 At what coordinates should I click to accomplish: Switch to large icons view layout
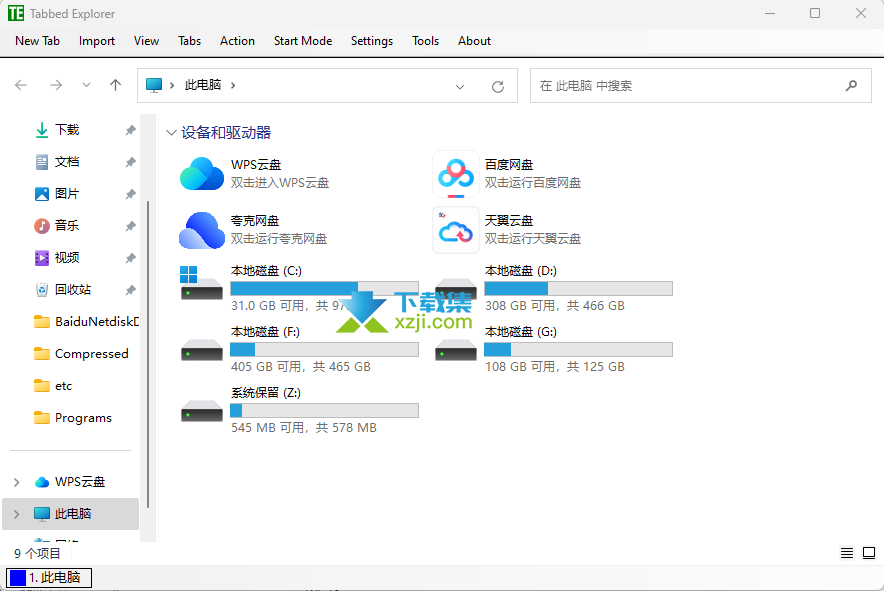pos(869,553)
